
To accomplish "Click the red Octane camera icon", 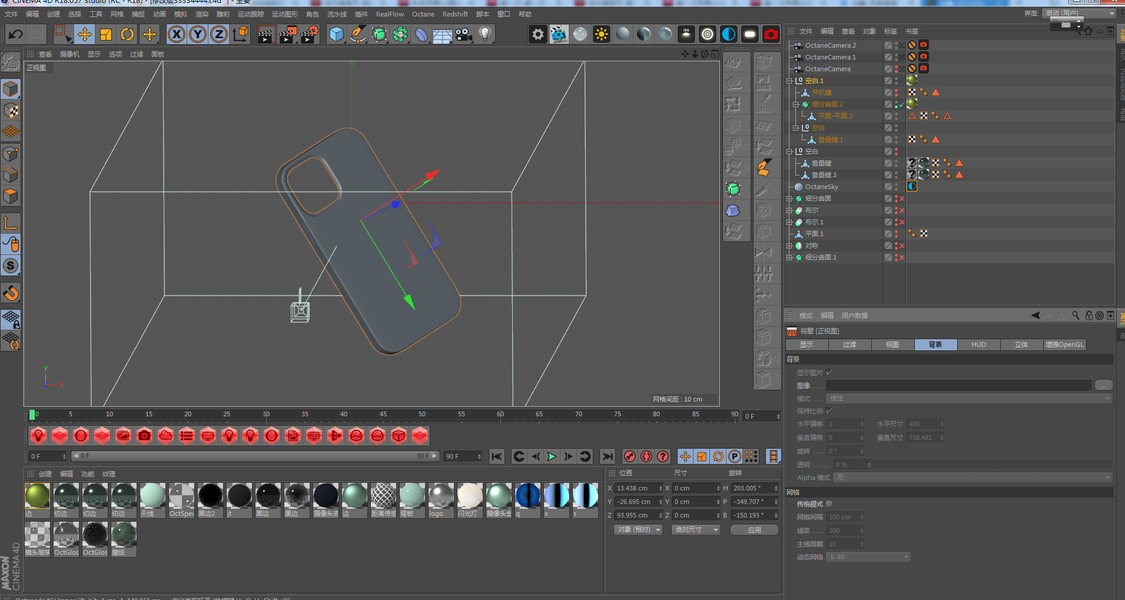I will [x=771, y=34].
